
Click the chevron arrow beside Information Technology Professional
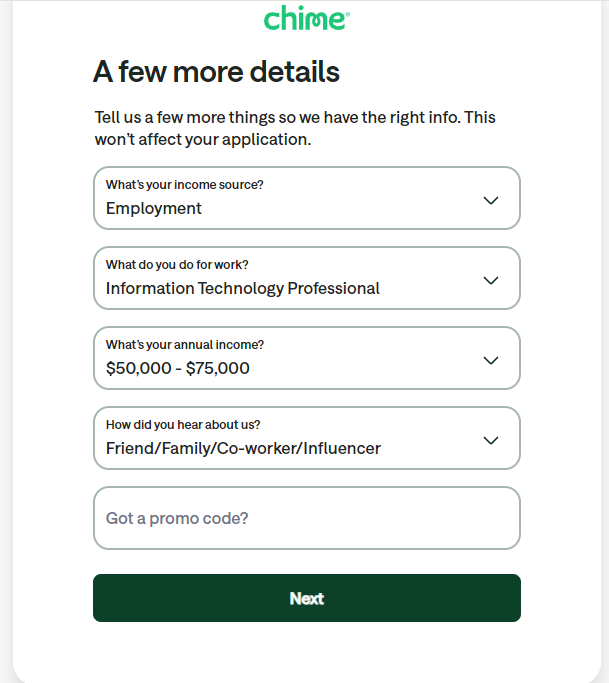[490, 280]
